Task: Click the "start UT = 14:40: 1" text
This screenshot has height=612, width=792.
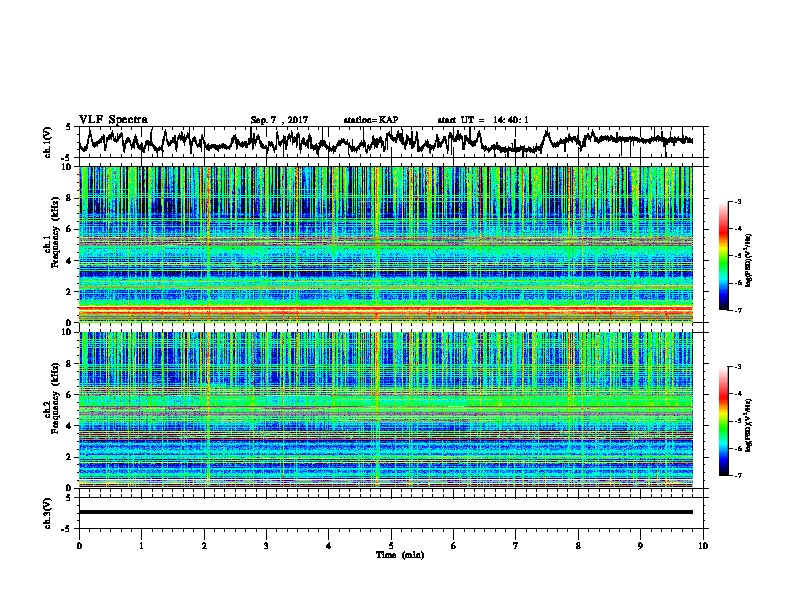Action: (x=483, y=120)
